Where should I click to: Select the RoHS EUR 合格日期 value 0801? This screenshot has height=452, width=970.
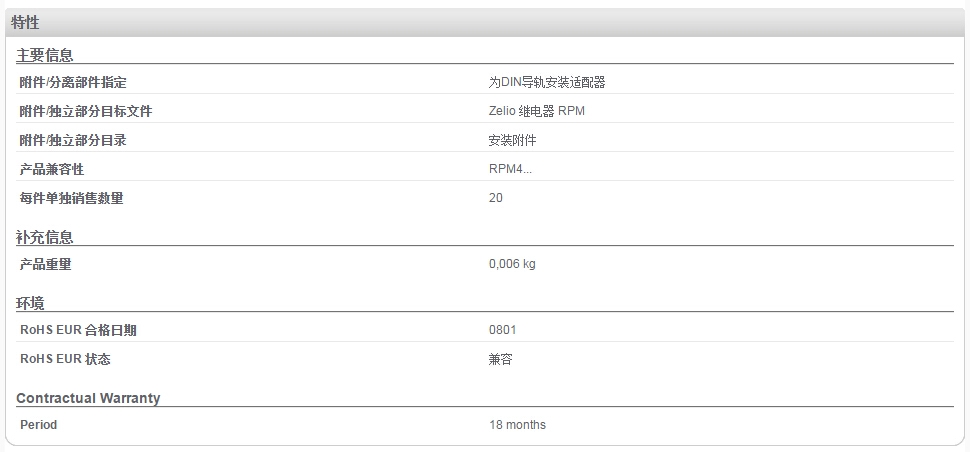[x=502, y=330]
